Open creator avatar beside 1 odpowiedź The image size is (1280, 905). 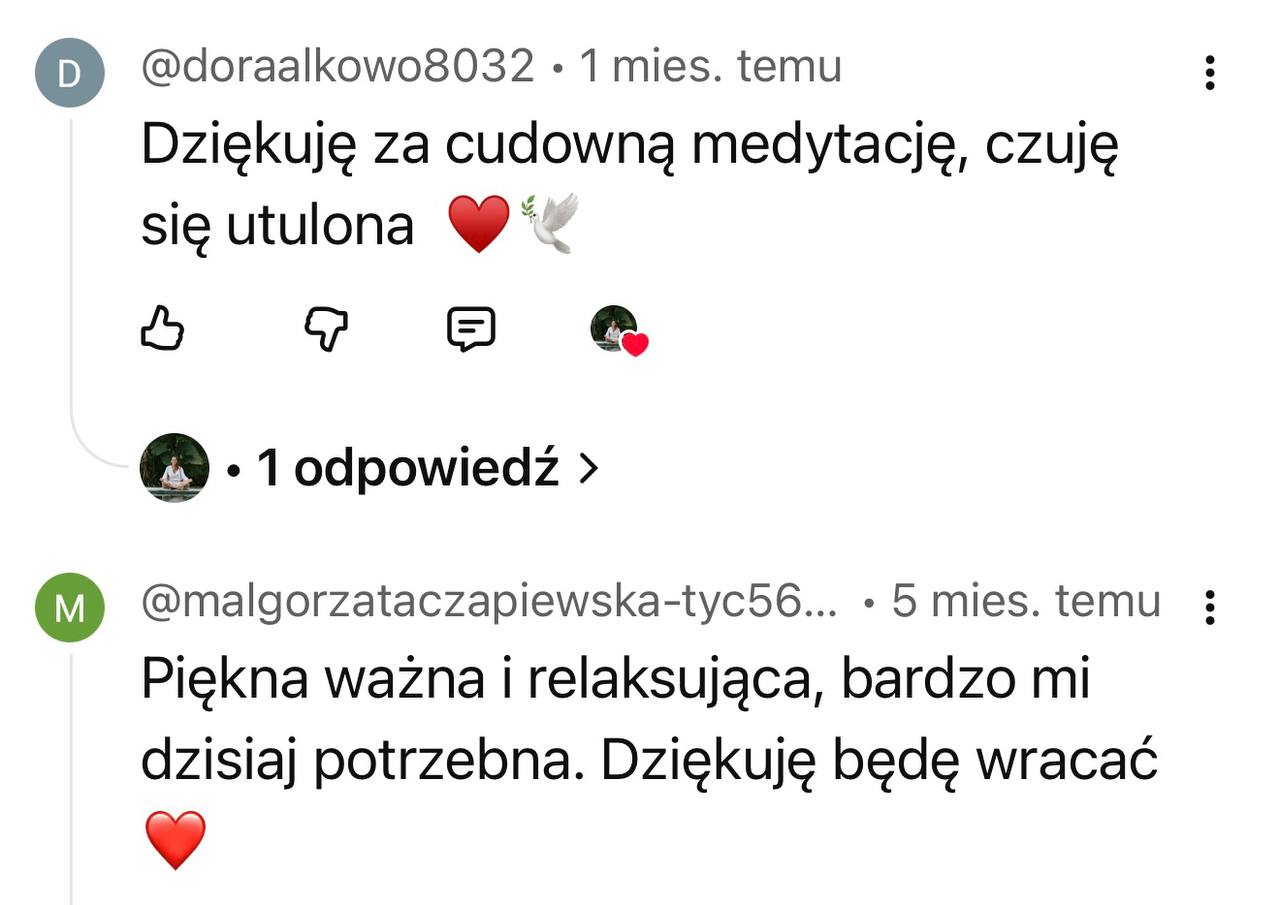[174, 467]
